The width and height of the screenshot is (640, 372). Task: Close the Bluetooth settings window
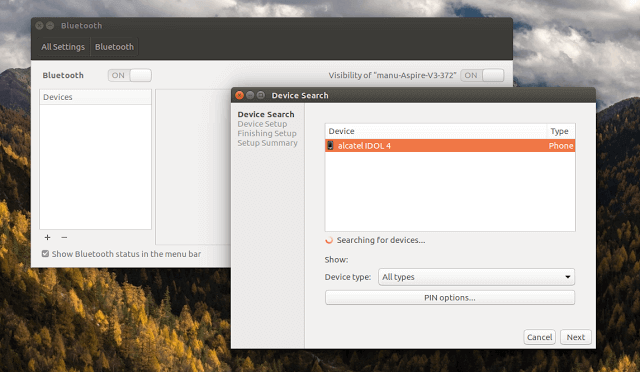coord(39,25)
